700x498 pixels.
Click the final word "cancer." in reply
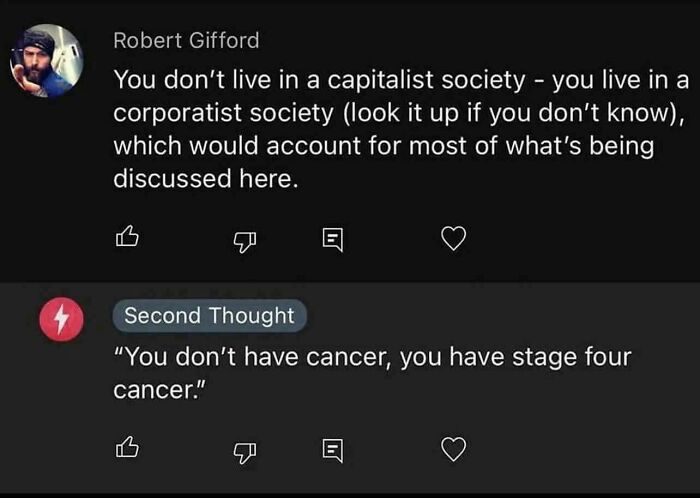pos(152,390)
